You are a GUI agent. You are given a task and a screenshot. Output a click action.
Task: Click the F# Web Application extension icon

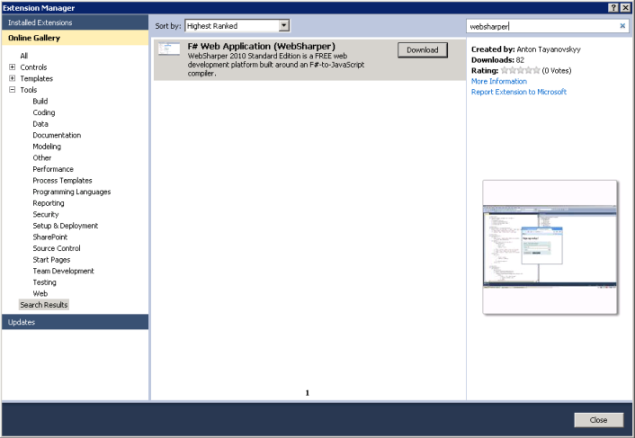coord(169,49)
